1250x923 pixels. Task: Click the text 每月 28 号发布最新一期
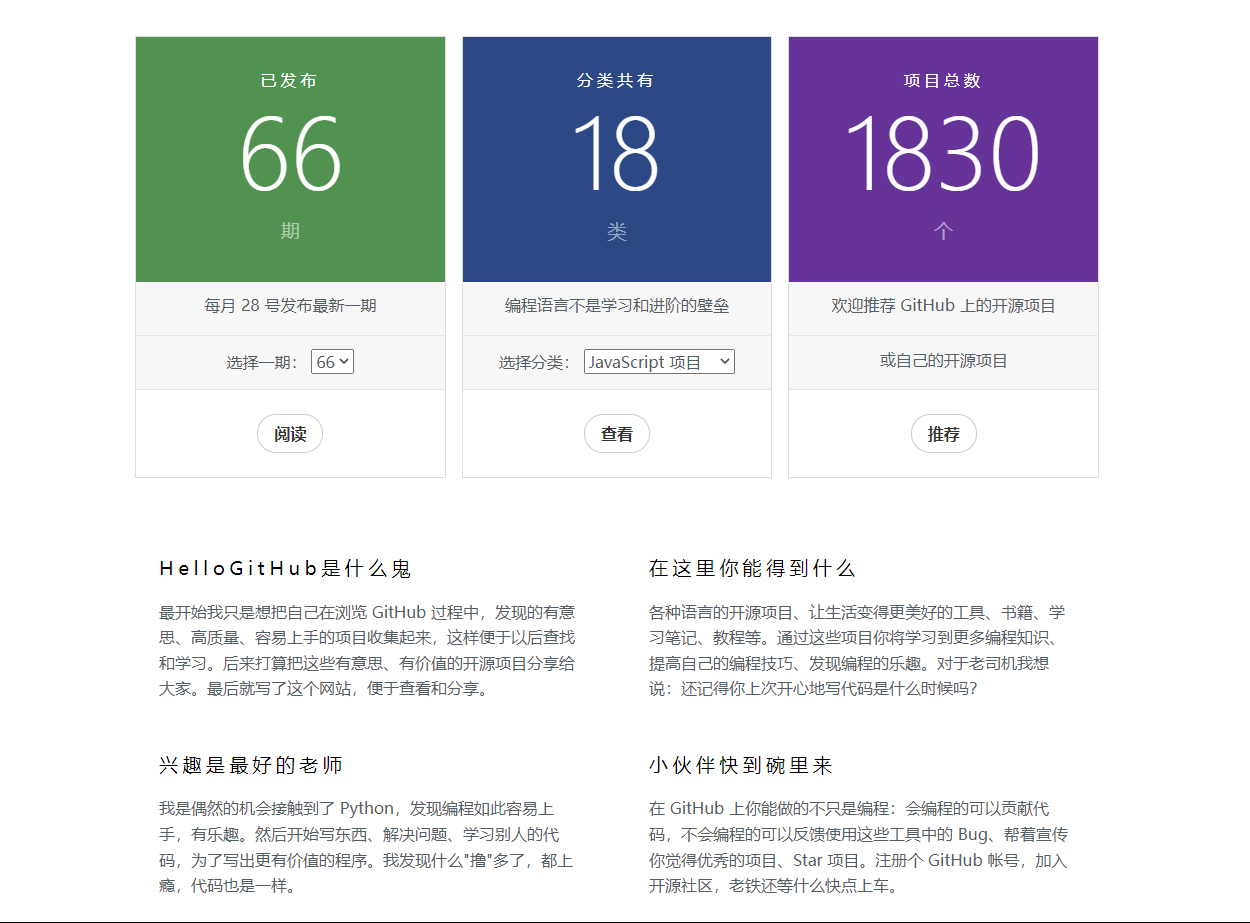pyautogui.click(x=290, y=306)
